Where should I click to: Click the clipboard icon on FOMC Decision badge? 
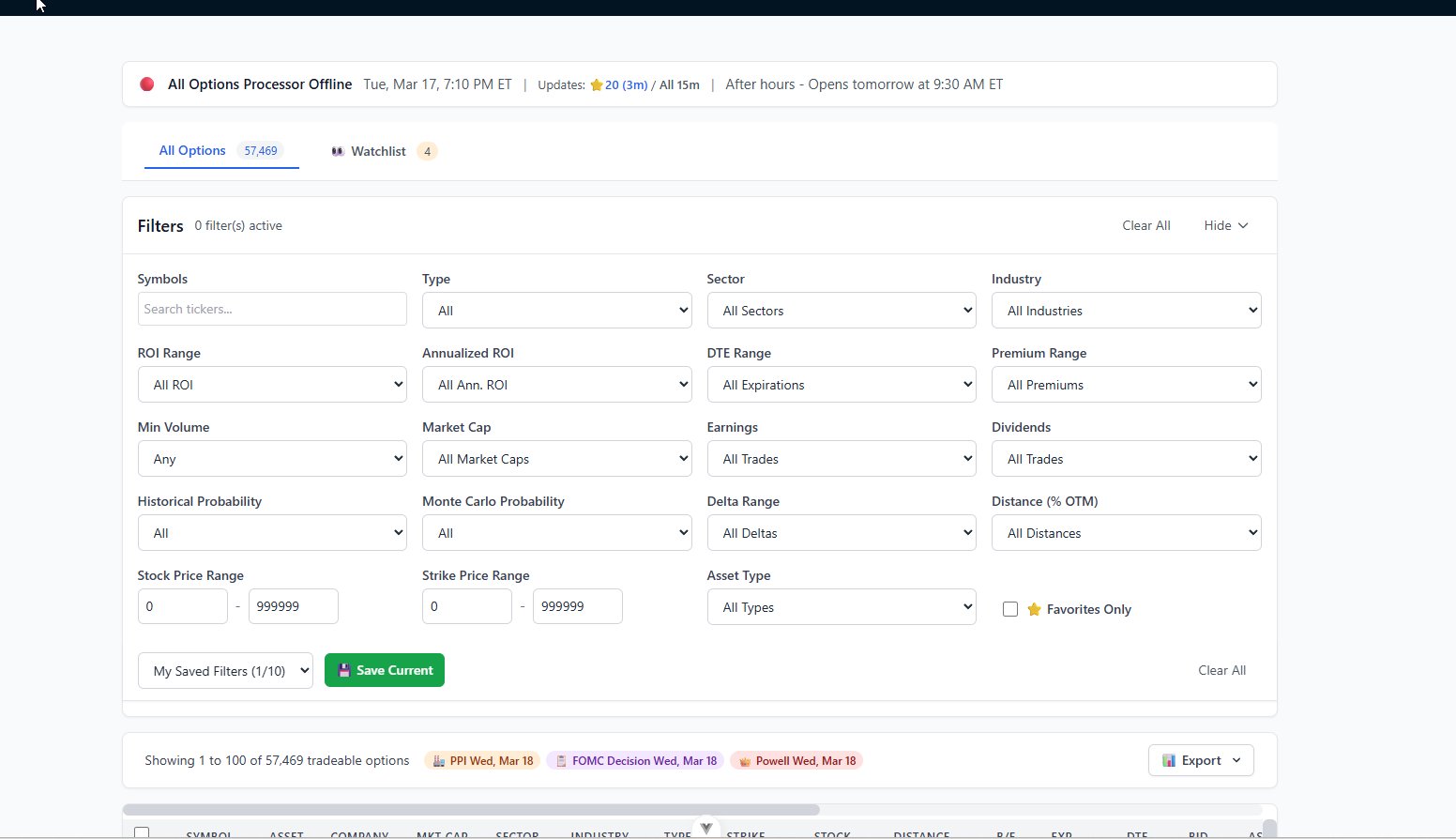561,761
